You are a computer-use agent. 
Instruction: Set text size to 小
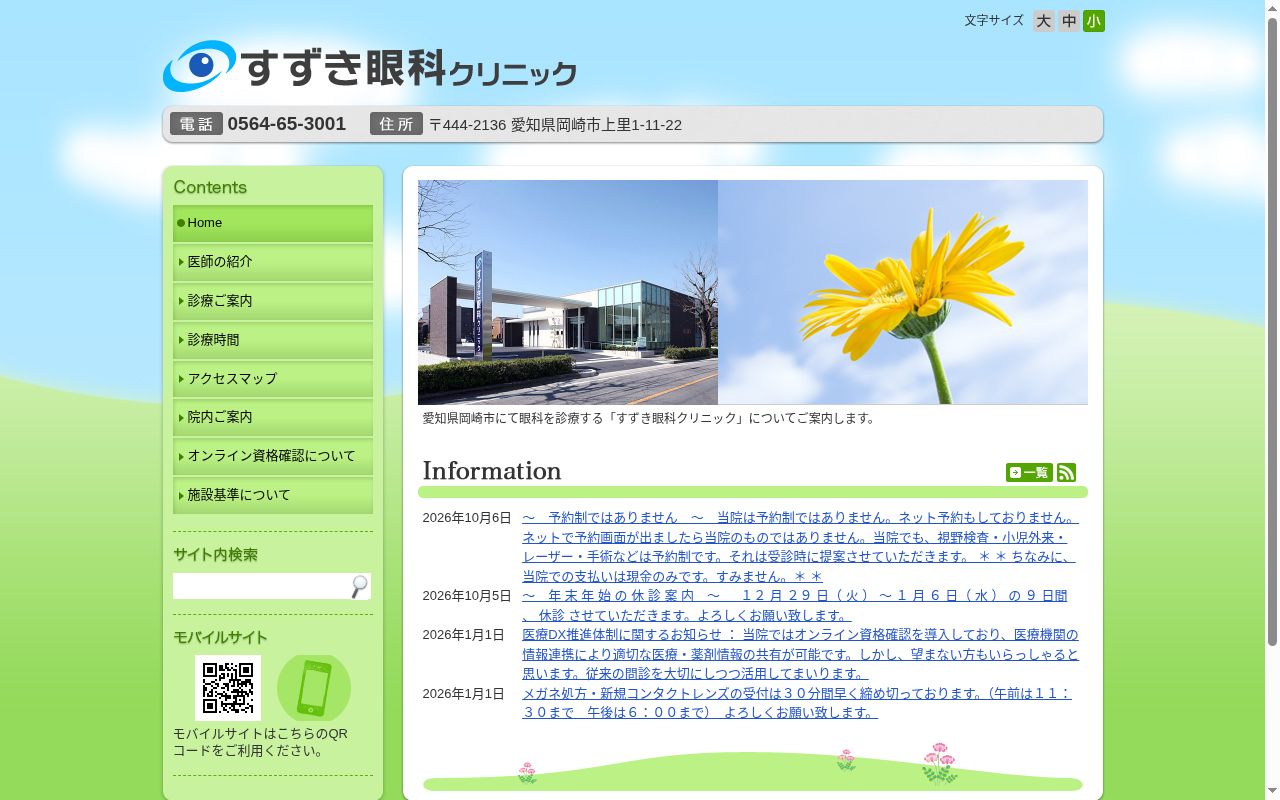point(1094,21)
